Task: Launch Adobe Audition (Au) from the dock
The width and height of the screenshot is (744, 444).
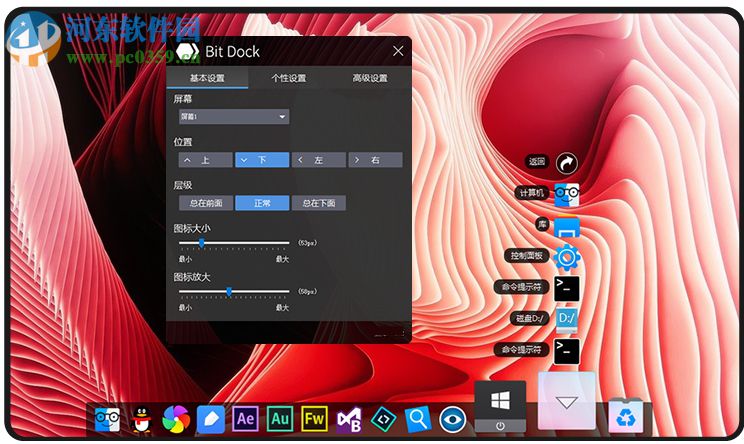Action: tap(280, 419)
